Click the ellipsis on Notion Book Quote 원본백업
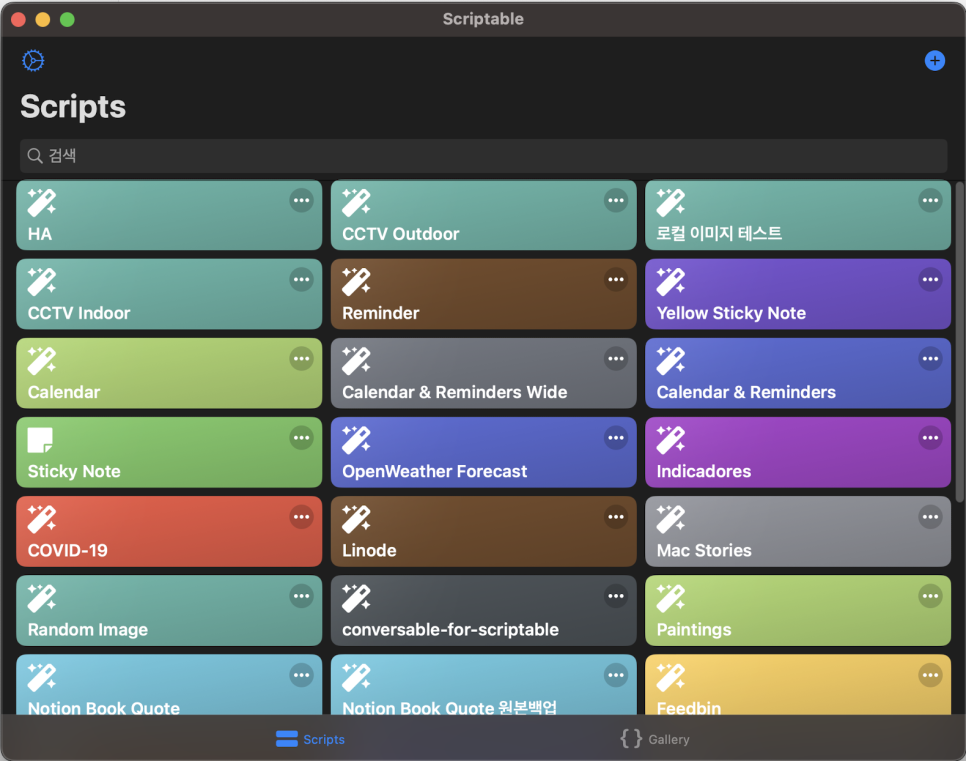966x761 pixels. coord(616,675)
